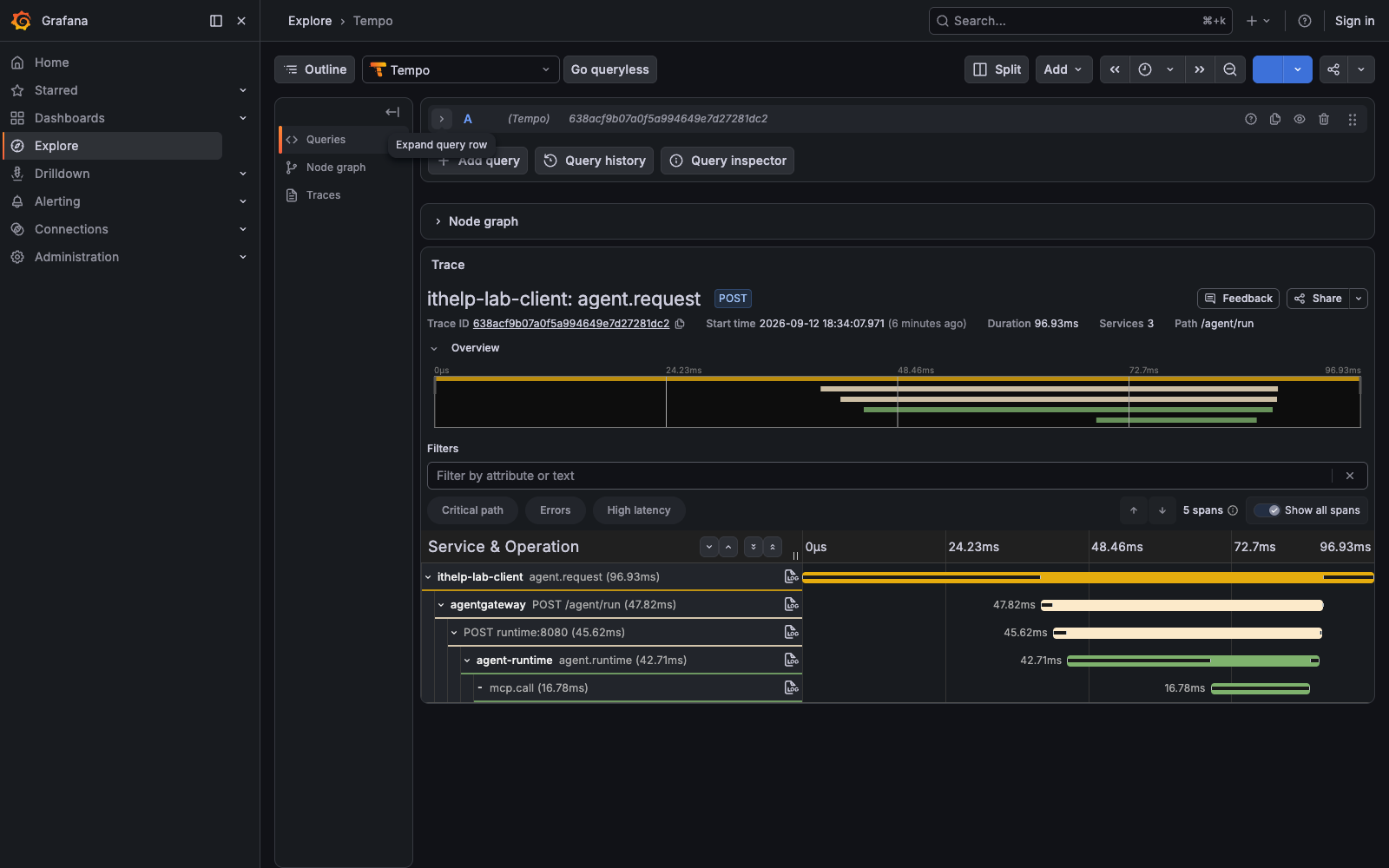Dock the sidebar menu icon
Screen dimensions: 1389x868
(x=216, y=21)
